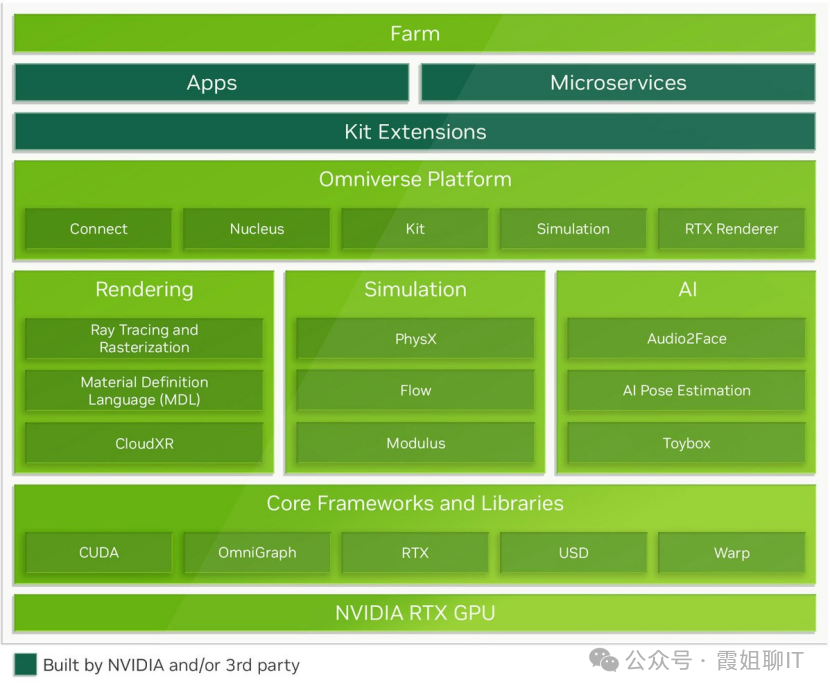Select the Connect box

(x=98, y=229)
